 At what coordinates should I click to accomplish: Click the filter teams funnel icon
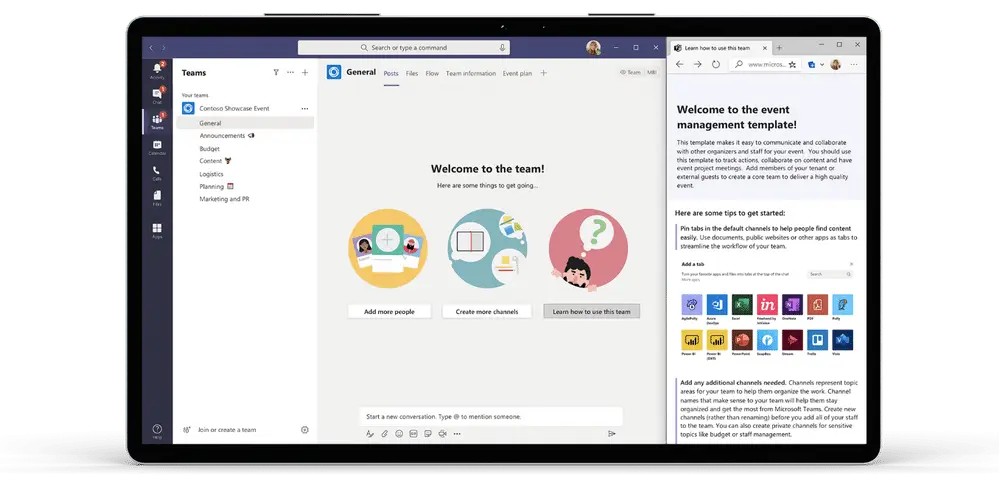click(276, 73)
